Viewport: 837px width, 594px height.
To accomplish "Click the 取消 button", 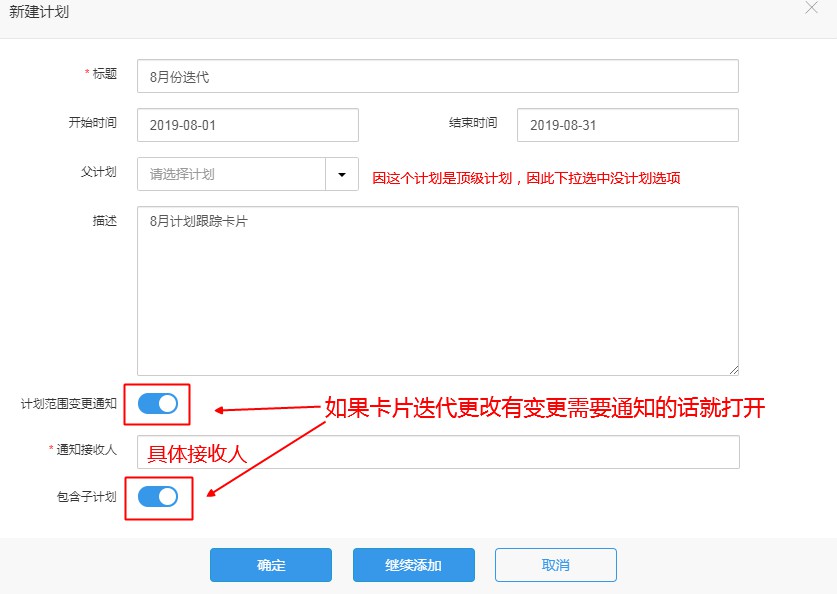I will 556,565.
